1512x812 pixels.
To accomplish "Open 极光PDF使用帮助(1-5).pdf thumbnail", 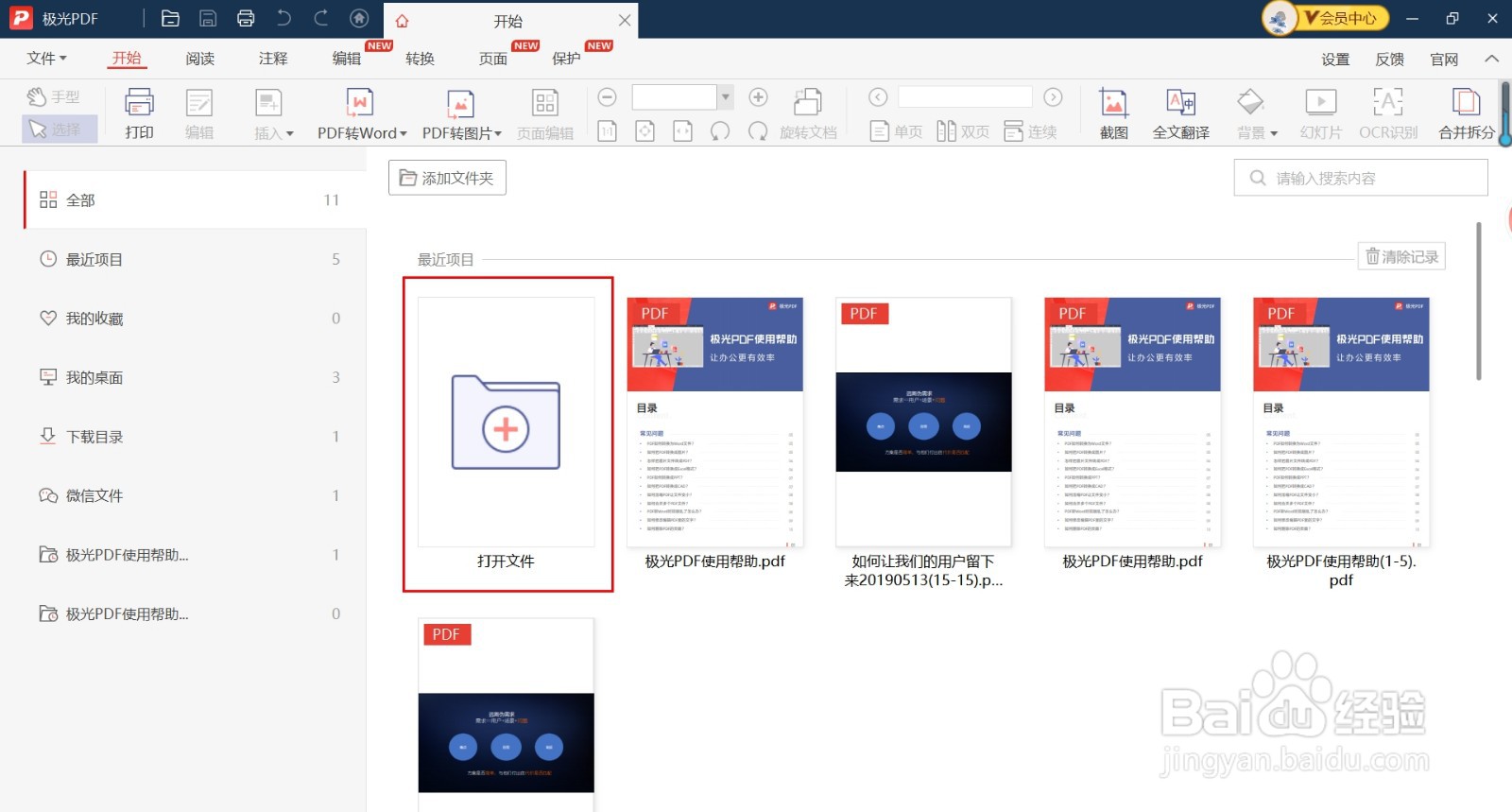I will click(1341, 423).
